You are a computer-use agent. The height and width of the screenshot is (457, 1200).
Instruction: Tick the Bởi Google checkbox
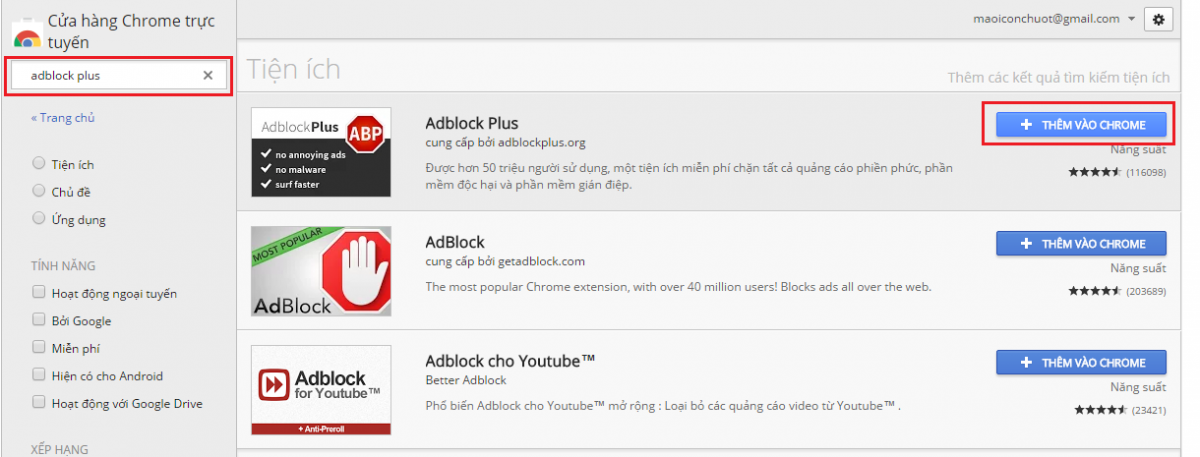[38, 321]
